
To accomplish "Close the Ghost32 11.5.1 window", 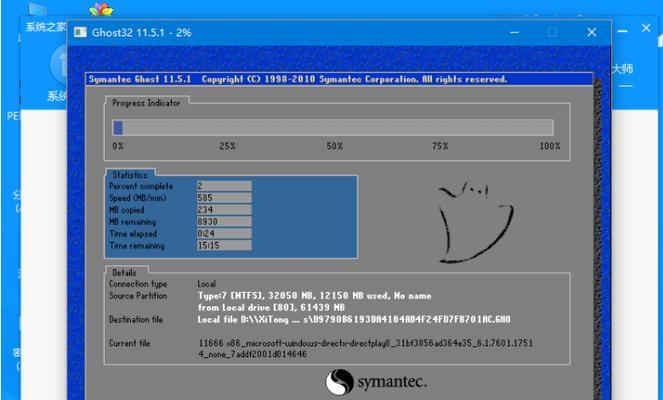I will click(592, 32).
